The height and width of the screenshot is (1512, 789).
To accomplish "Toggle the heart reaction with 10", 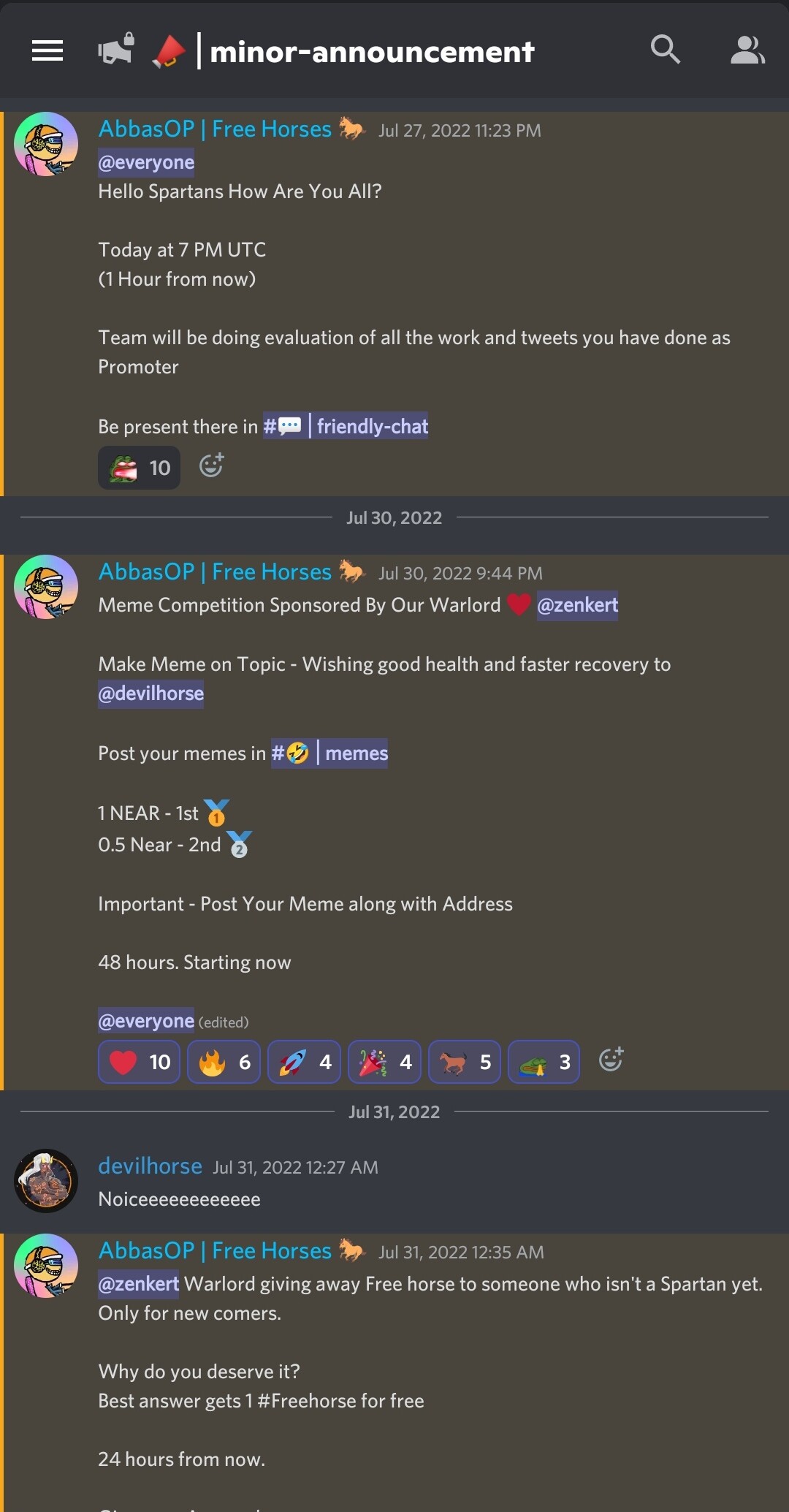I will tap(140, 1062).
